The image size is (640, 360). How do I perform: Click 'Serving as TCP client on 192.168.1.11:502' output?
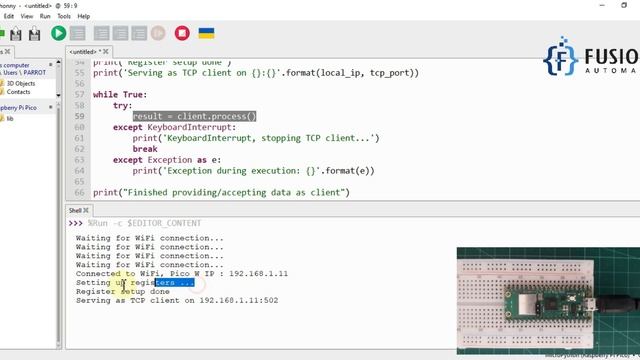click(177, 300)
